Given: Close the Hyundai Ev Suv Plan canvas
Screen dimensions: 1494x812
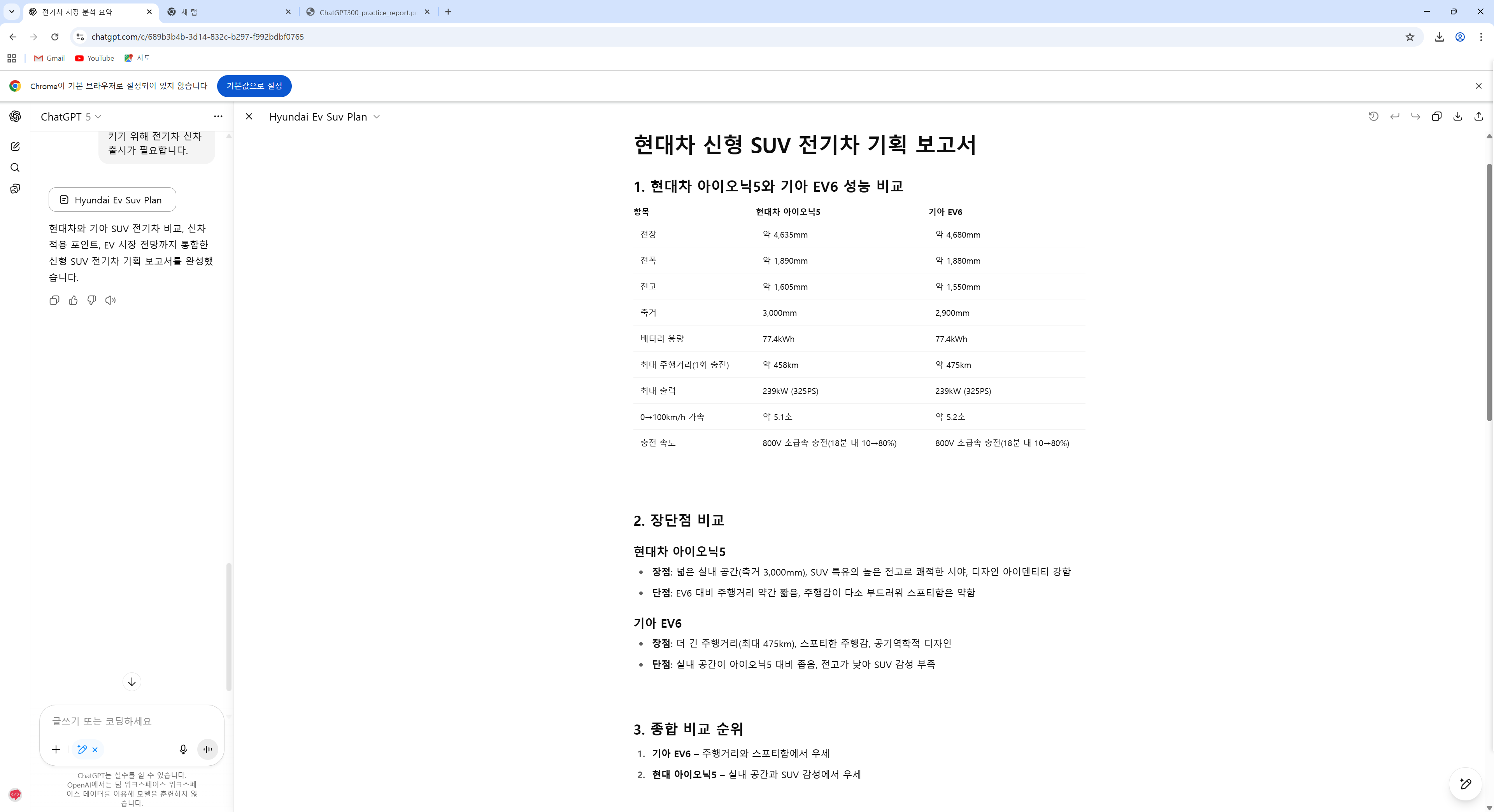Looking at the screenshot, I should (x=249, y=117).
